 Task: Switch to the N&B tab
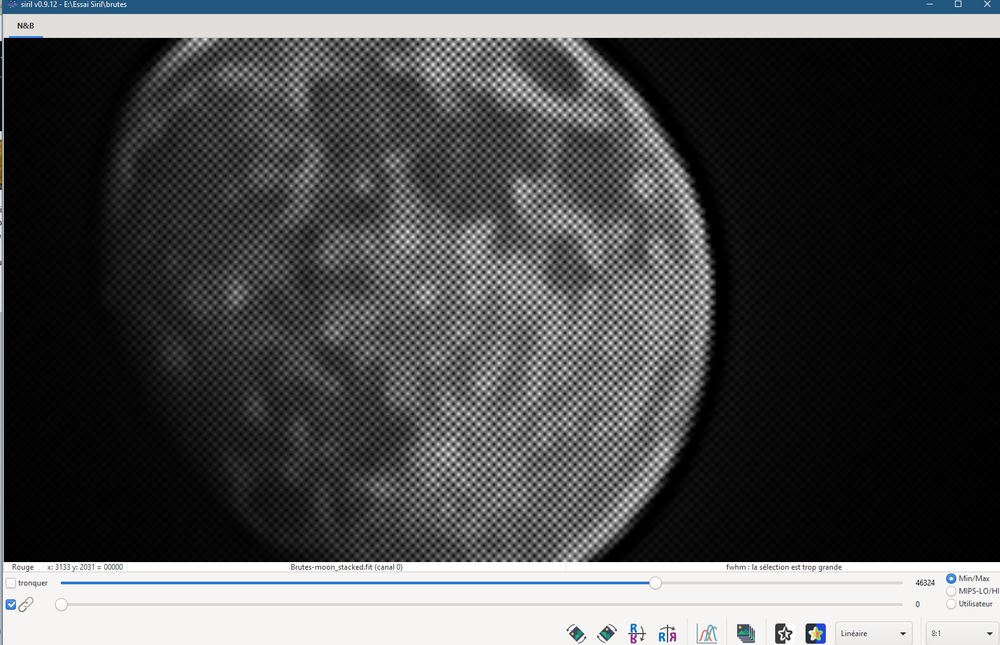(x=26, y=26)
